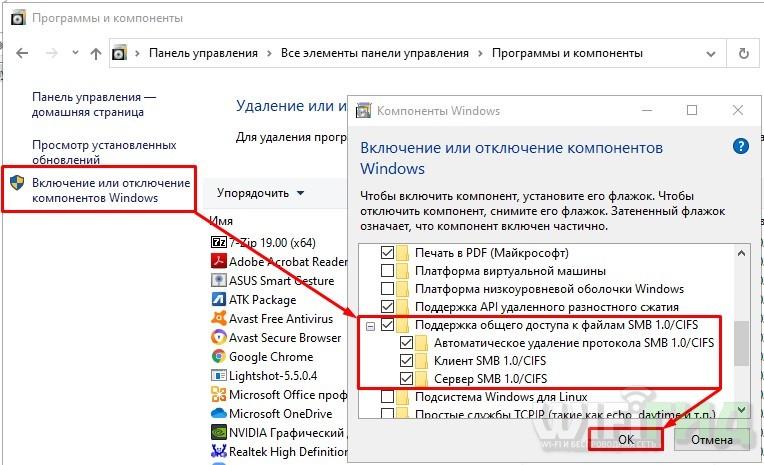764x465 pixels.
Task: Refresh the Programs and components view
Action: 744,53
